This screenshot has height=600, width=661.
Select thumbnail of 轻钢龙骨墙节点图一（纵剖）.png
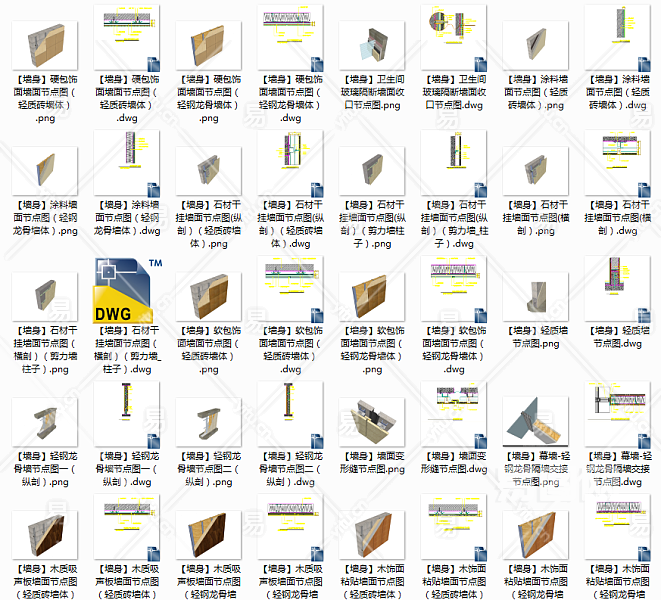45,422
